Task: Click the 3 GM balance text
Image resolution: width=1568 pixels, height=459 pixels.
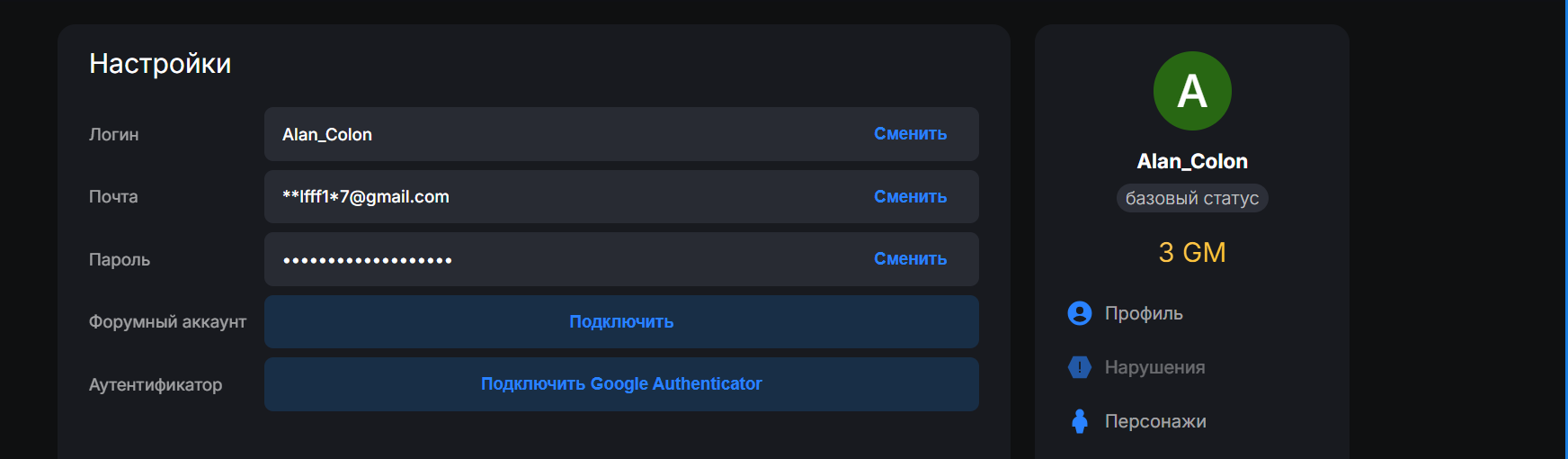Action: coord(1192,252)
